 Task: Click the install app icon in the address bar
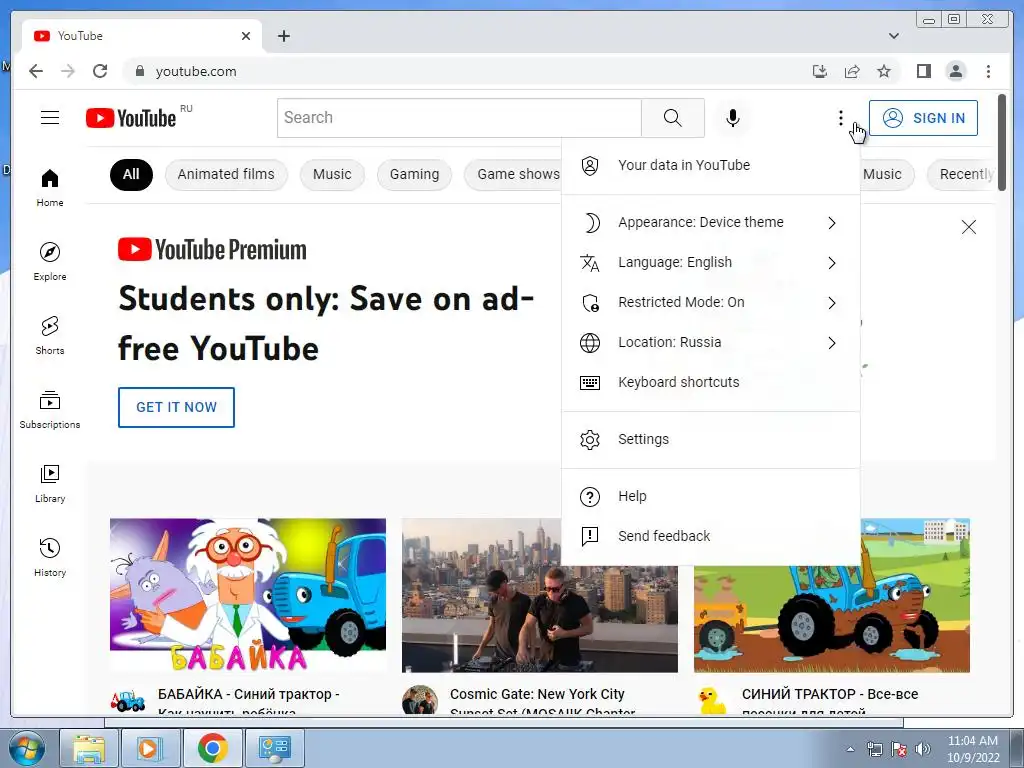coord(820,71)
